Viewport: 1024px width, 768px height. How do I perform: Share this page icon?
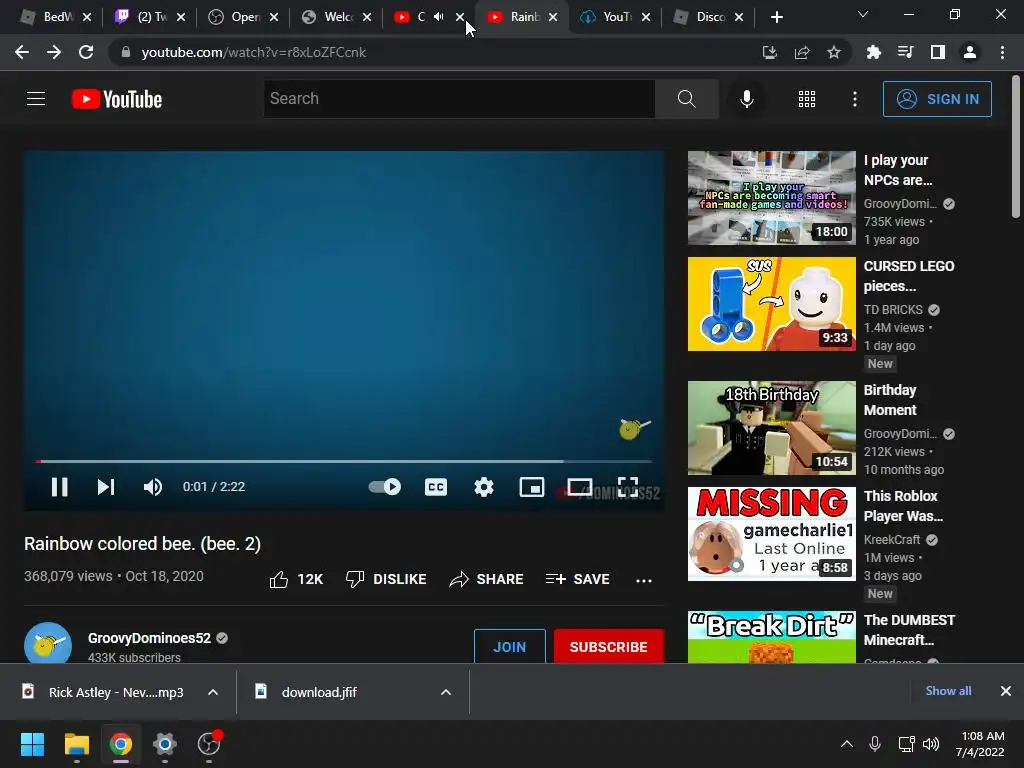tap(802, 52)
